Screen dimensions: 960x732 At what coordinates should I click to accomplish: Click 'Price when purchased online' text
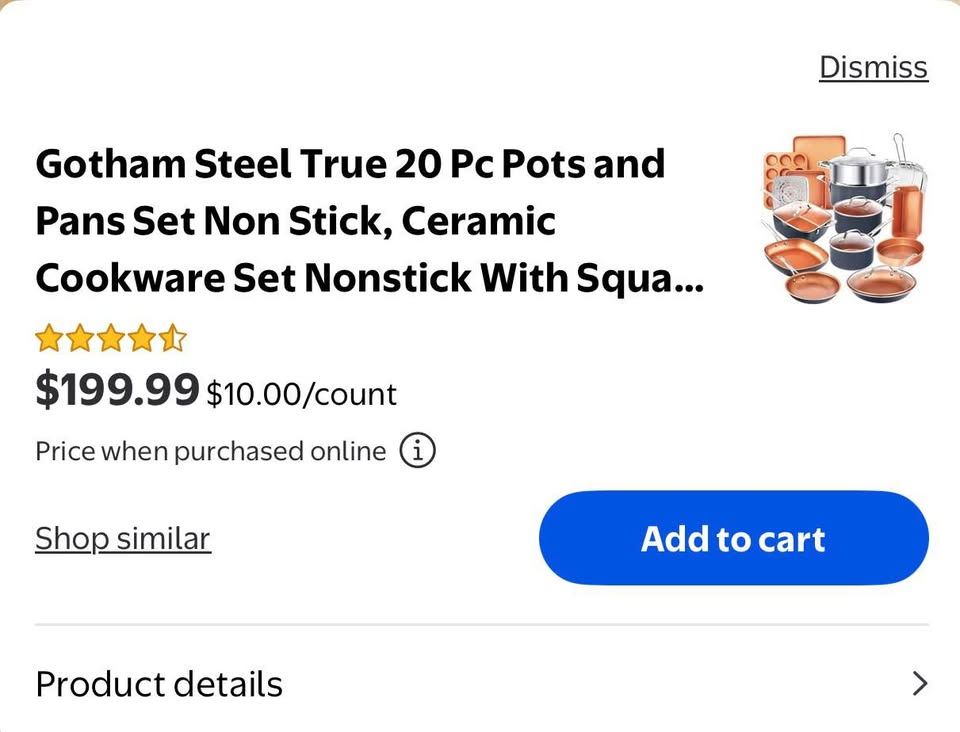(210, 451)
